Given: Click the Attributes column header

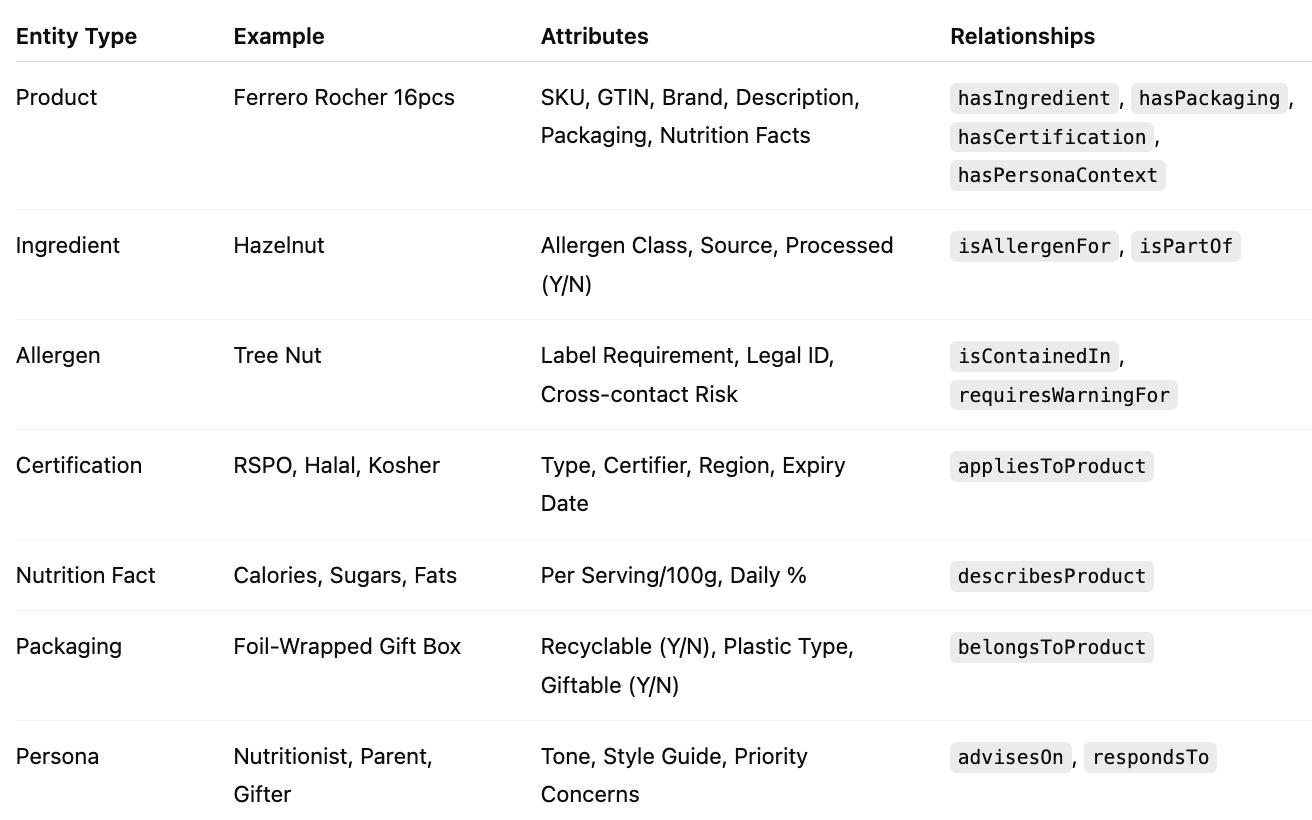Looking at the screenshot, I should 594,36.
